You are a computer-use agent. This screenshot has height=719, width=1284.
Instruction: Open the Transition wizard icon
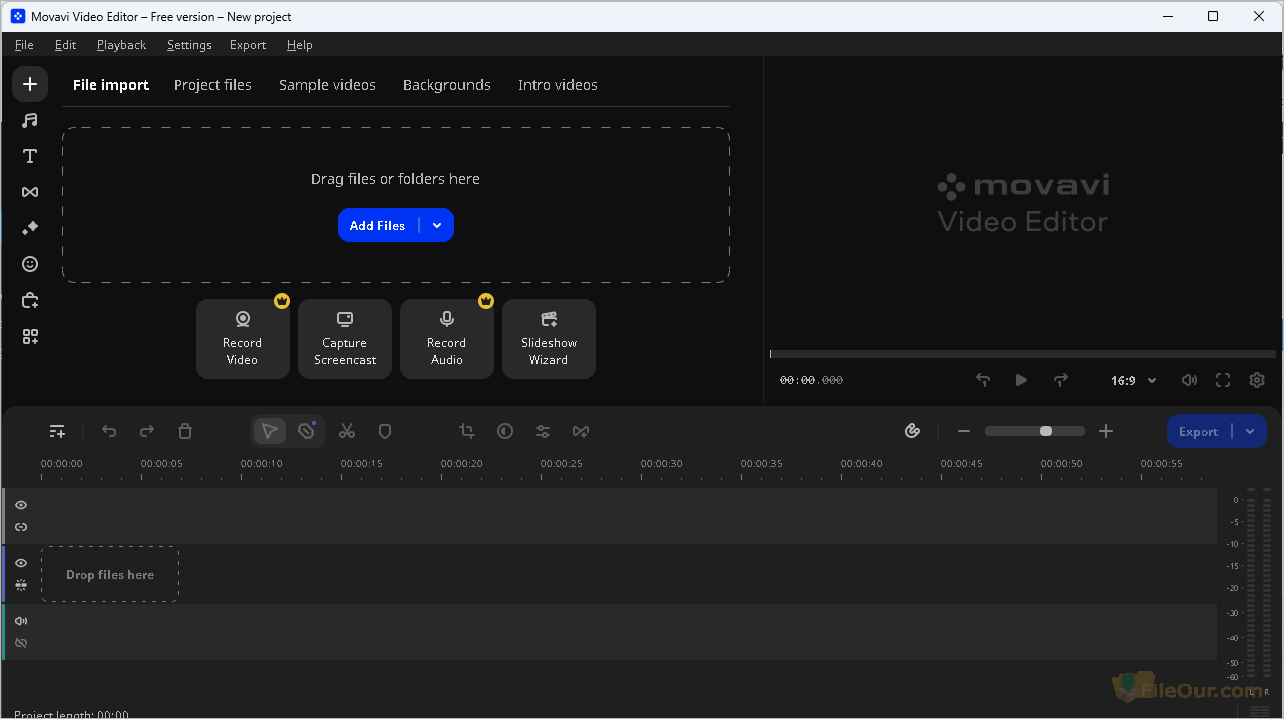point(581,431)
